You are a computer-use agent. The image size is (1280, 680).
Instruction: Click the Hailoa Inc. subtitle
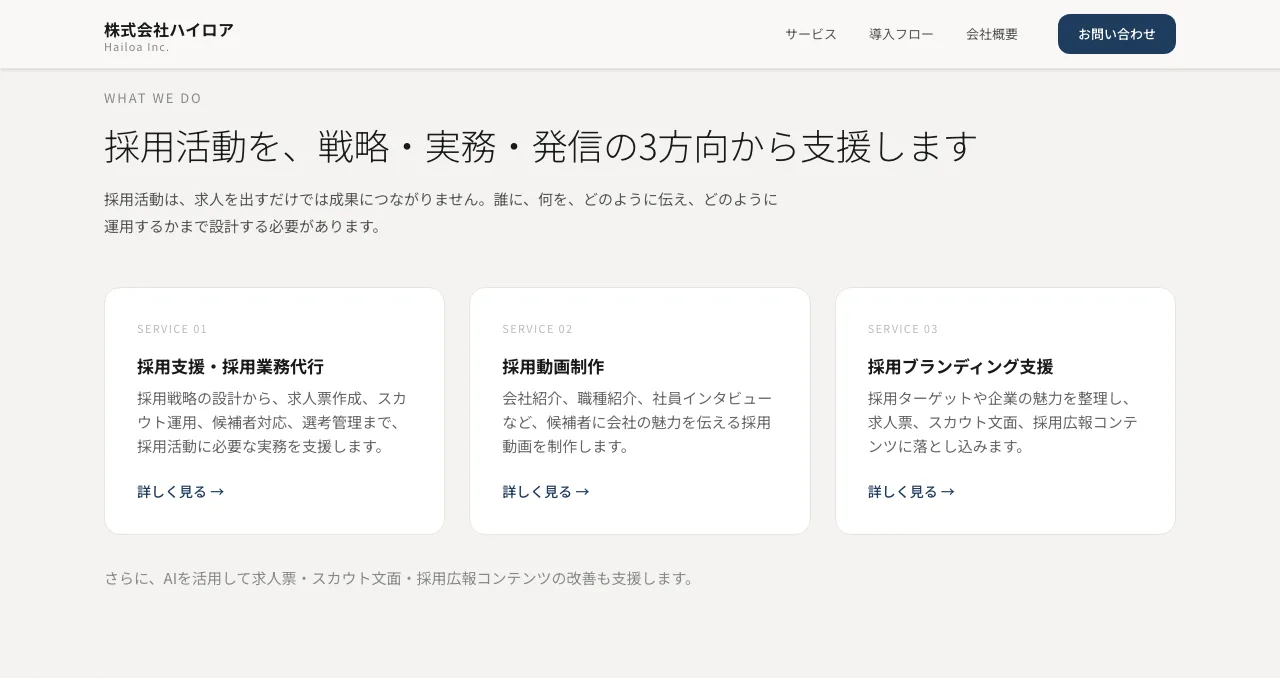[137, 47]
